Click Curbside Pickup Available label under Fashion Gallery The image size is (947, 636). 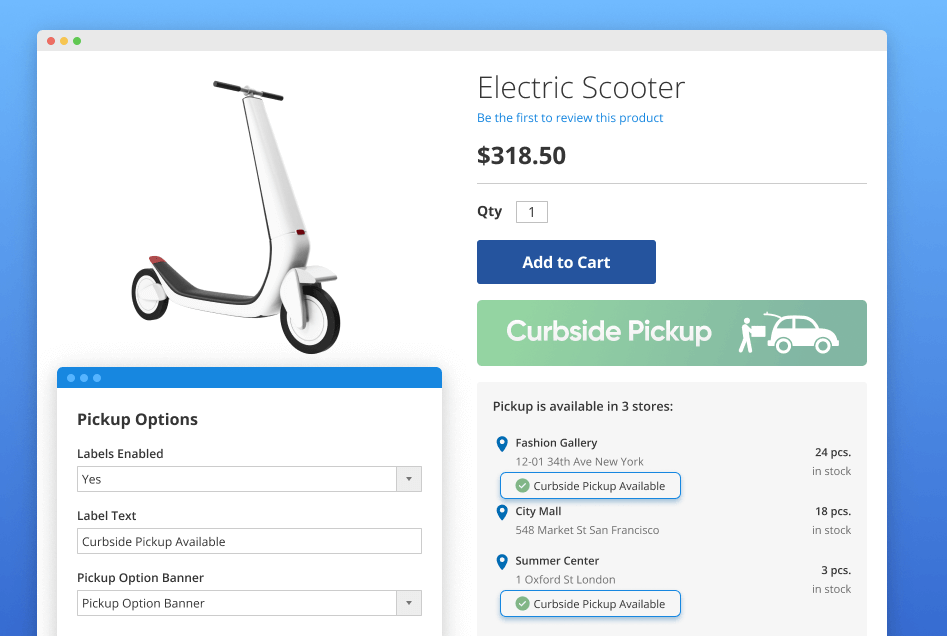(x=598, y=486)
